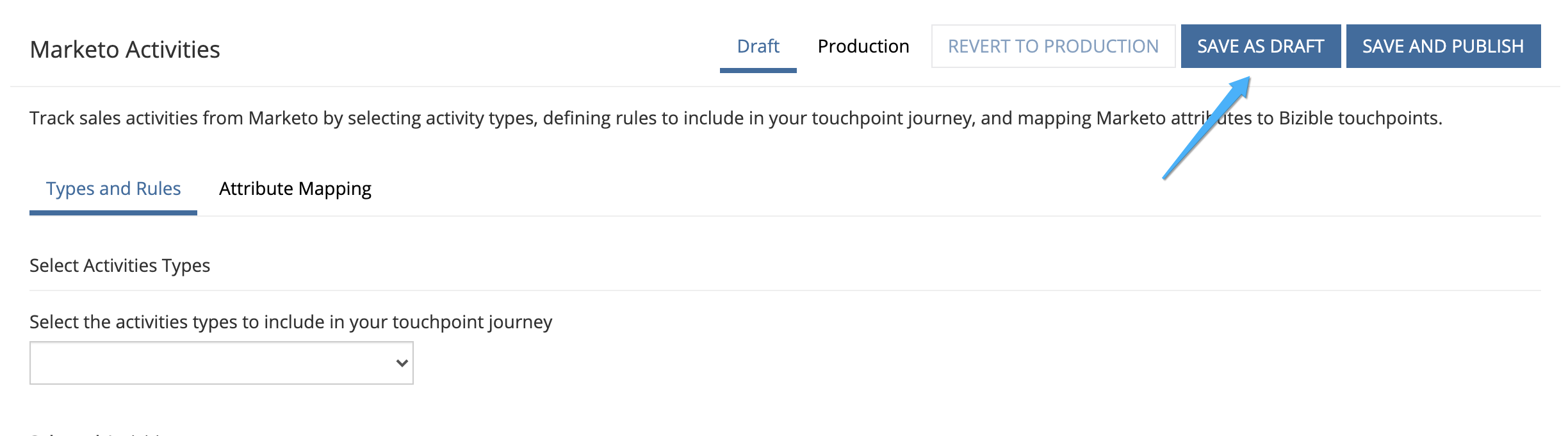Click the Marketo Activities page title
Viewport: 1568px width, 436px height.
click(125, 49)
